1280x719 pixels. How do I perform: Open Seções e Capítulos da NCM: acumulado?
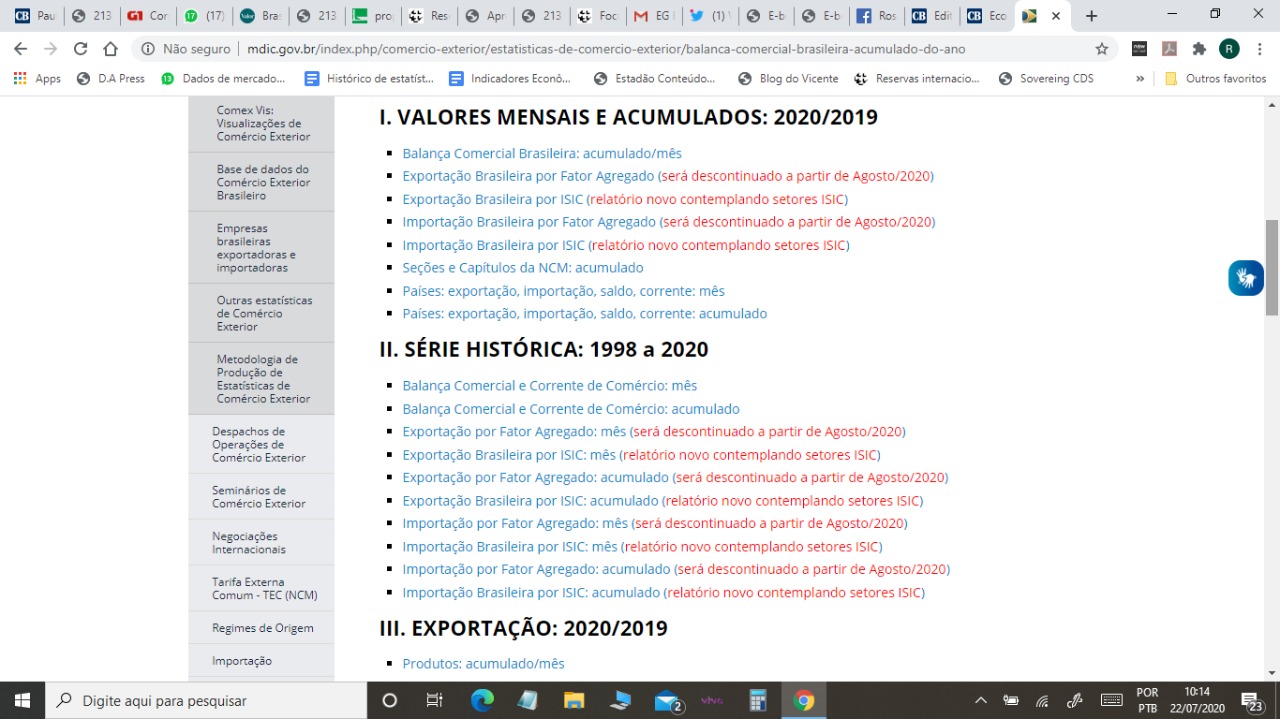[523, 268]
